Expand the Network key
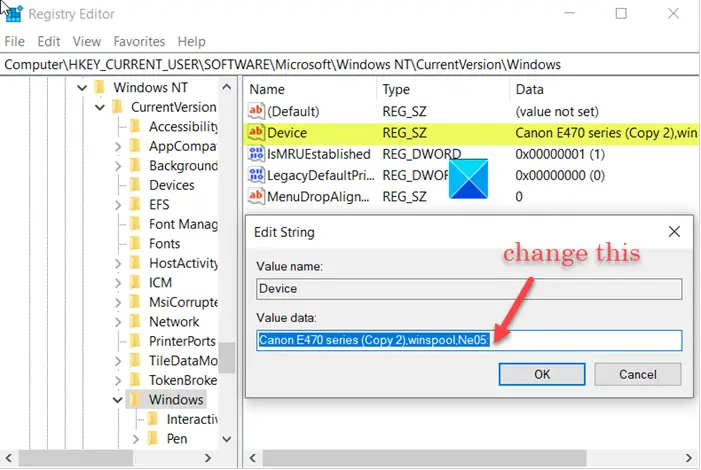Image resolution: width=701 pixels, height=470 pixels. click(118, 322)
